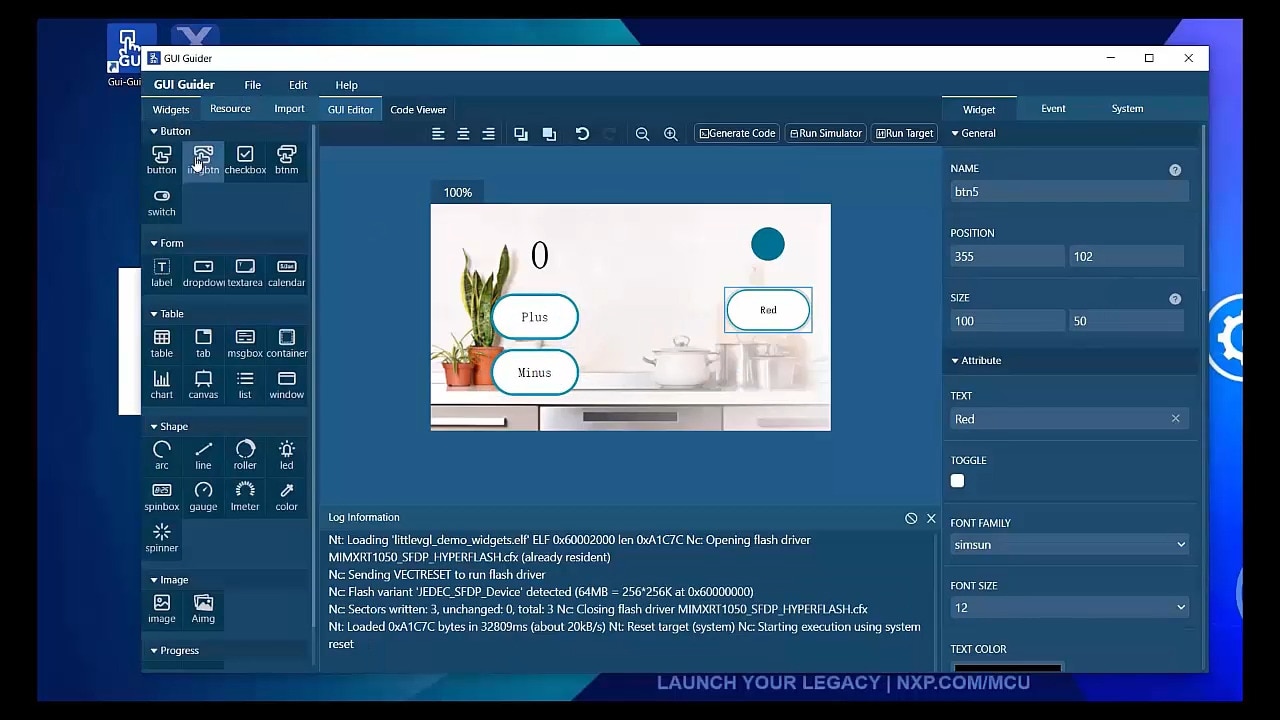Clear the Log Information panel
1280x720 pixels.
pyautogui.click(x=911, y=518)
